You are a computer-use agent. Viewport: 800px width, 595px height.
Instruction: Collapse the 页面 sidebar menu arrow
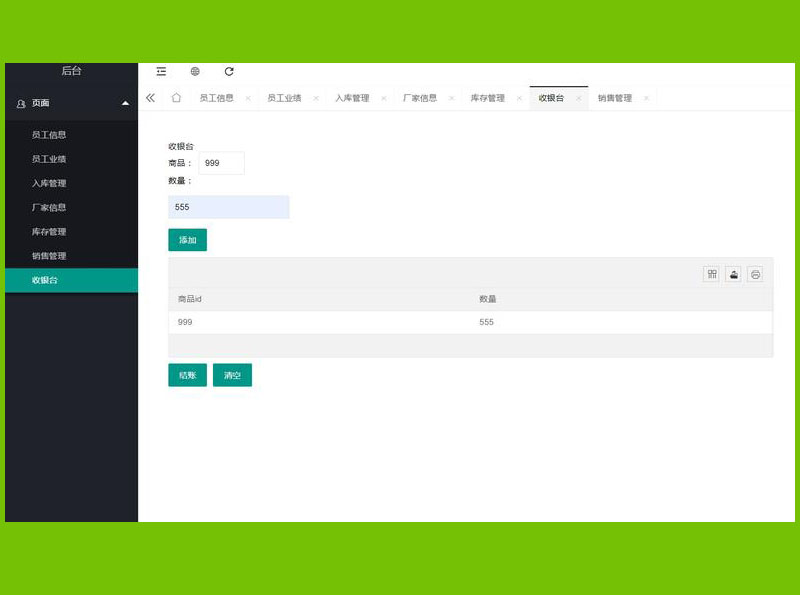point(126,104)
